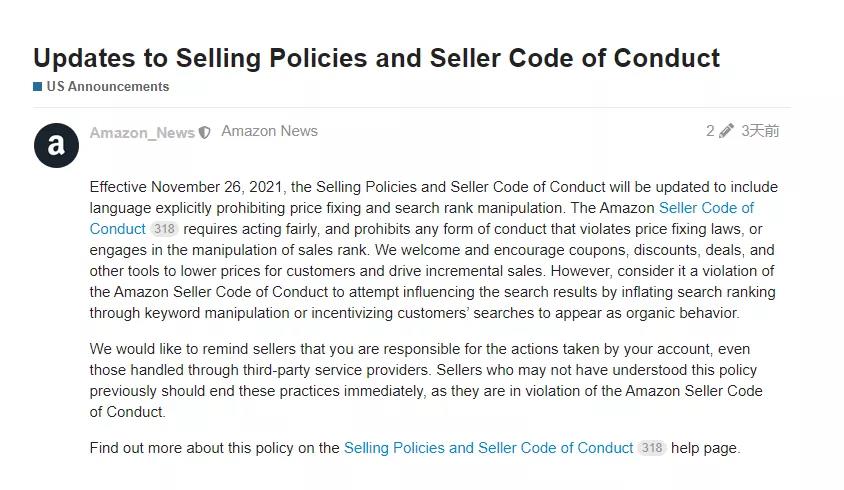Click the Find out more about this policy text
Image resolution: width=844 pixels, height=490 pixels.
click(214, 448)
